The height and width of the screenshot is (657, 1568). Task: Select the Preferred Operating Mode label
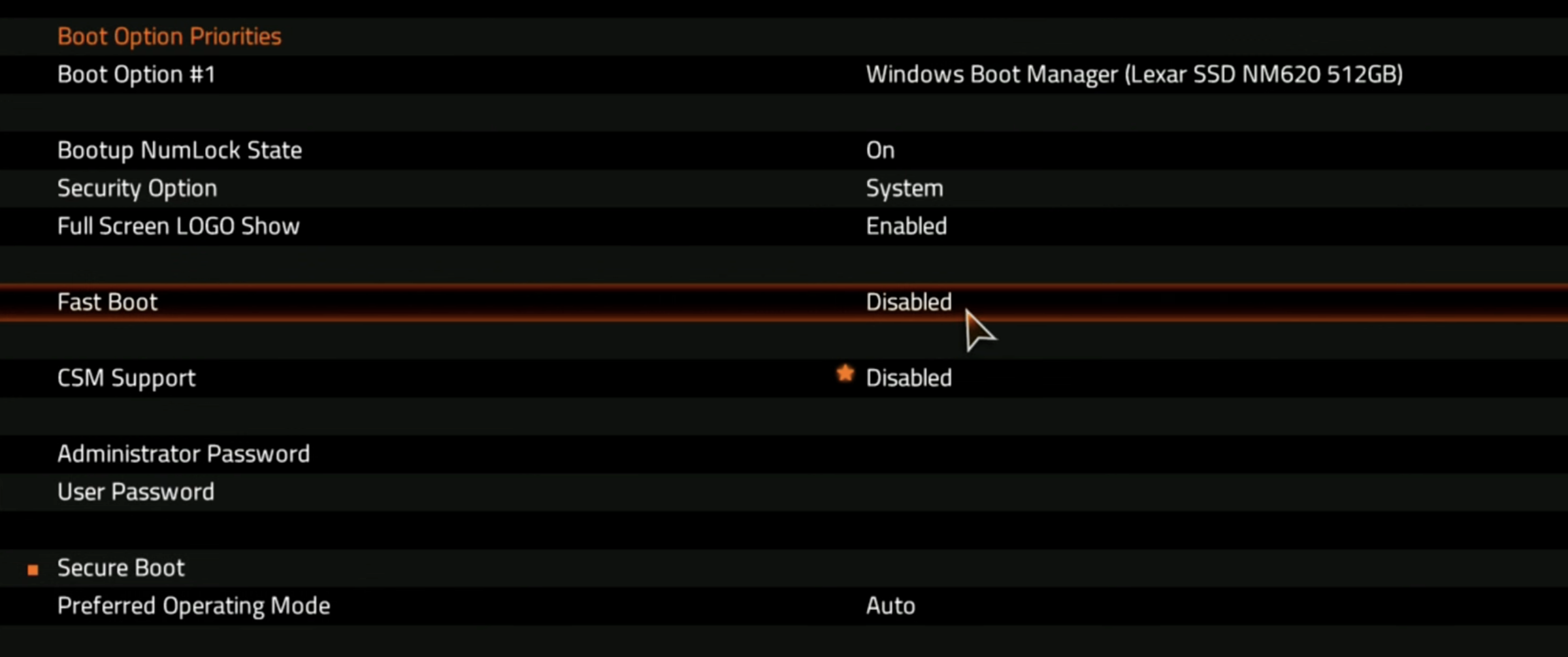click(x=193, y=606)
